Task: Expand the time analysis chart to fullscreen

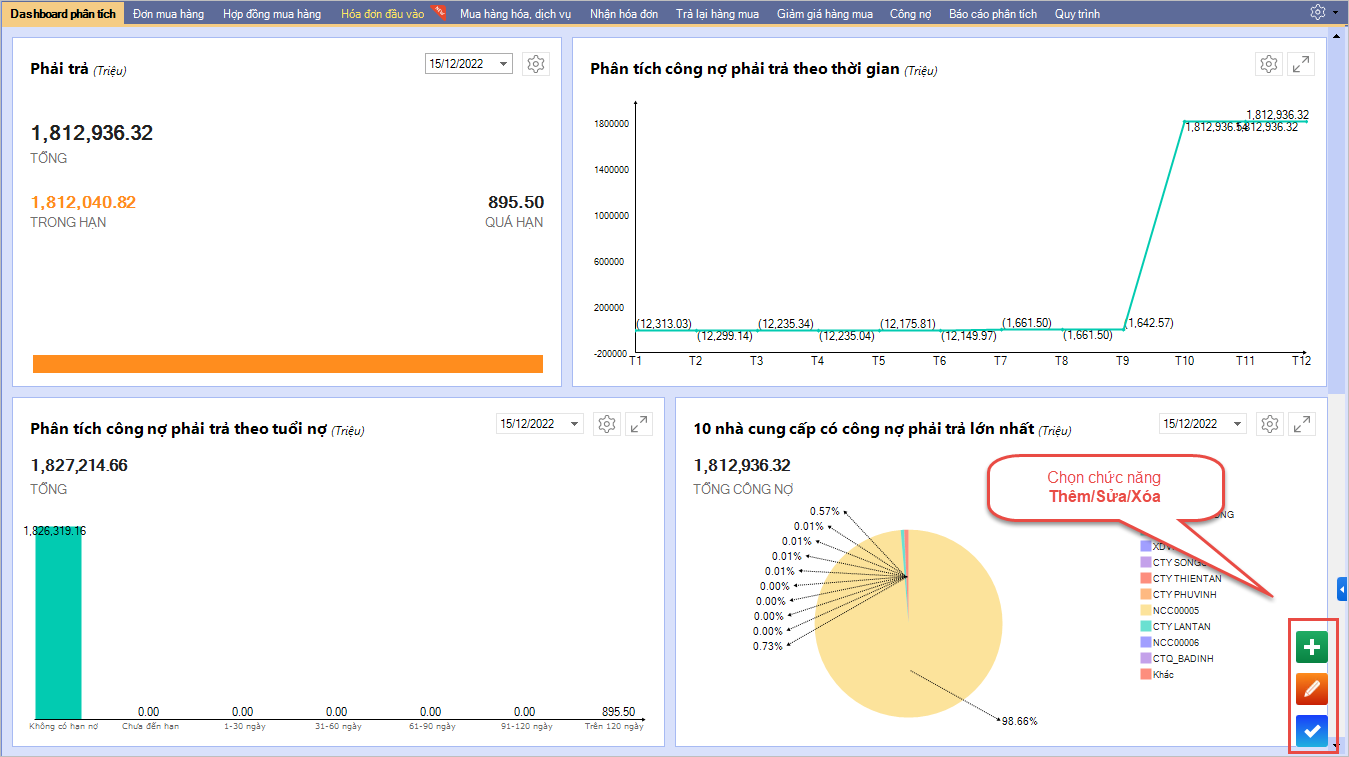Action: pos(1301,64)
